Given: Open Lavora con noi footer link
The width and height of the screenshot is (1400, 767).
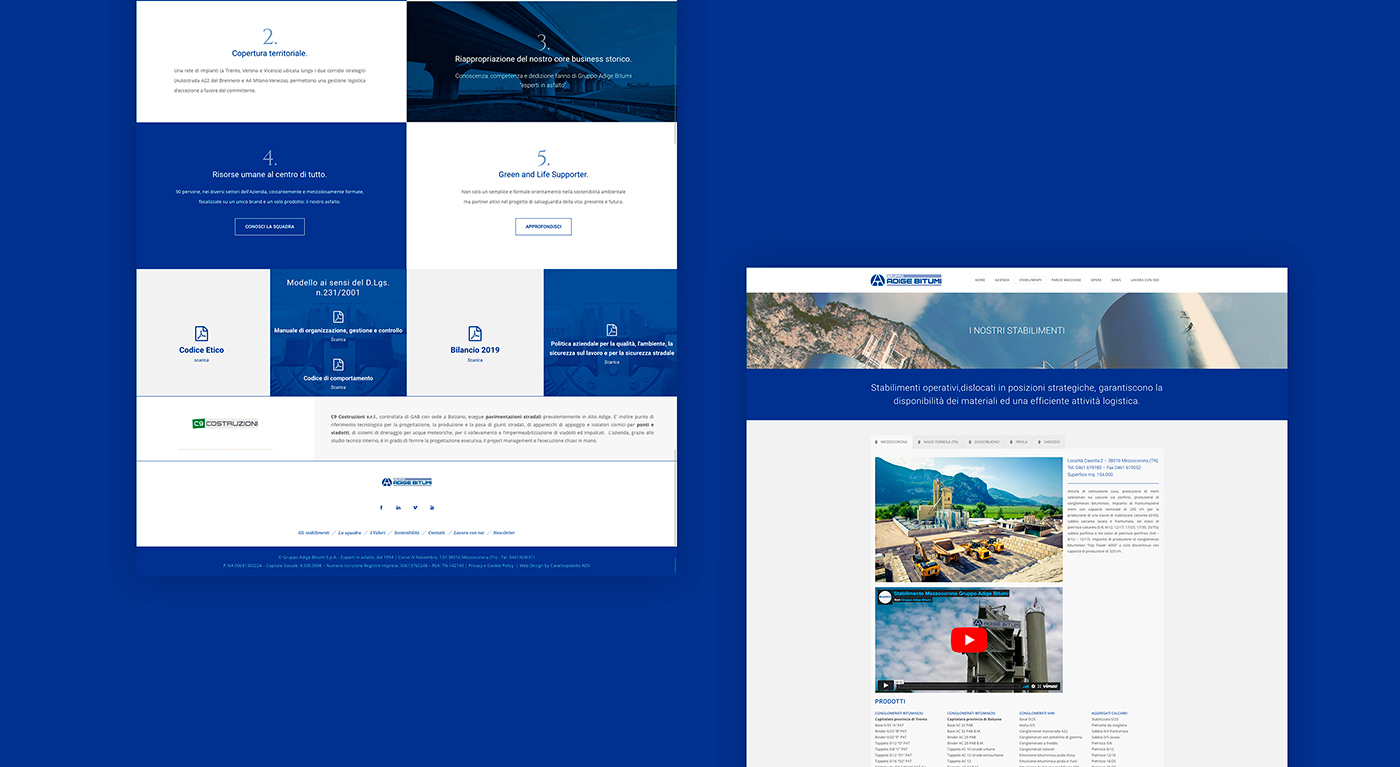Looking at the screenshot, I should pos(469,533).
